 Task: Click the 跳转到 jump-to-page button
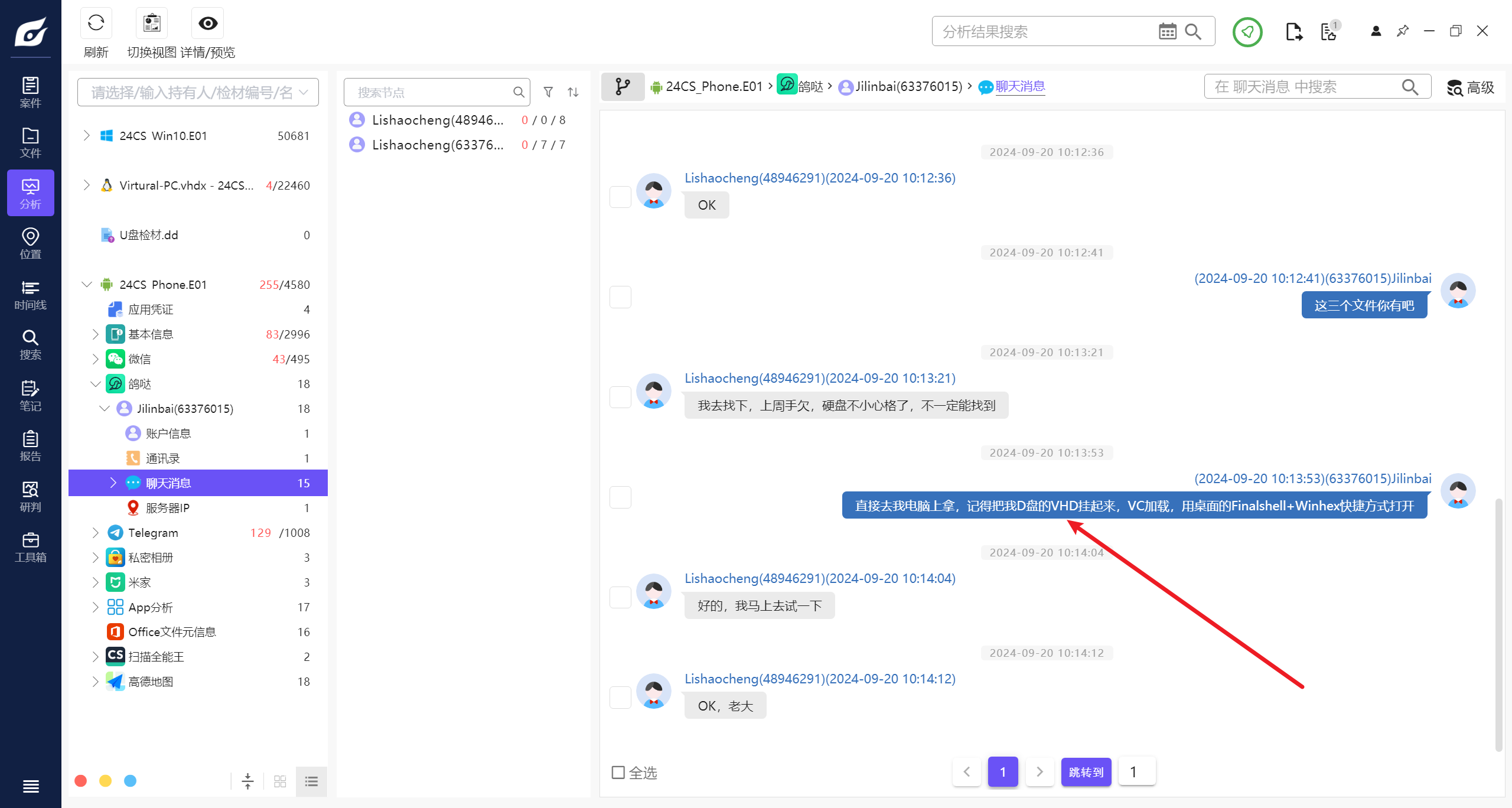tap(1086, 772)
